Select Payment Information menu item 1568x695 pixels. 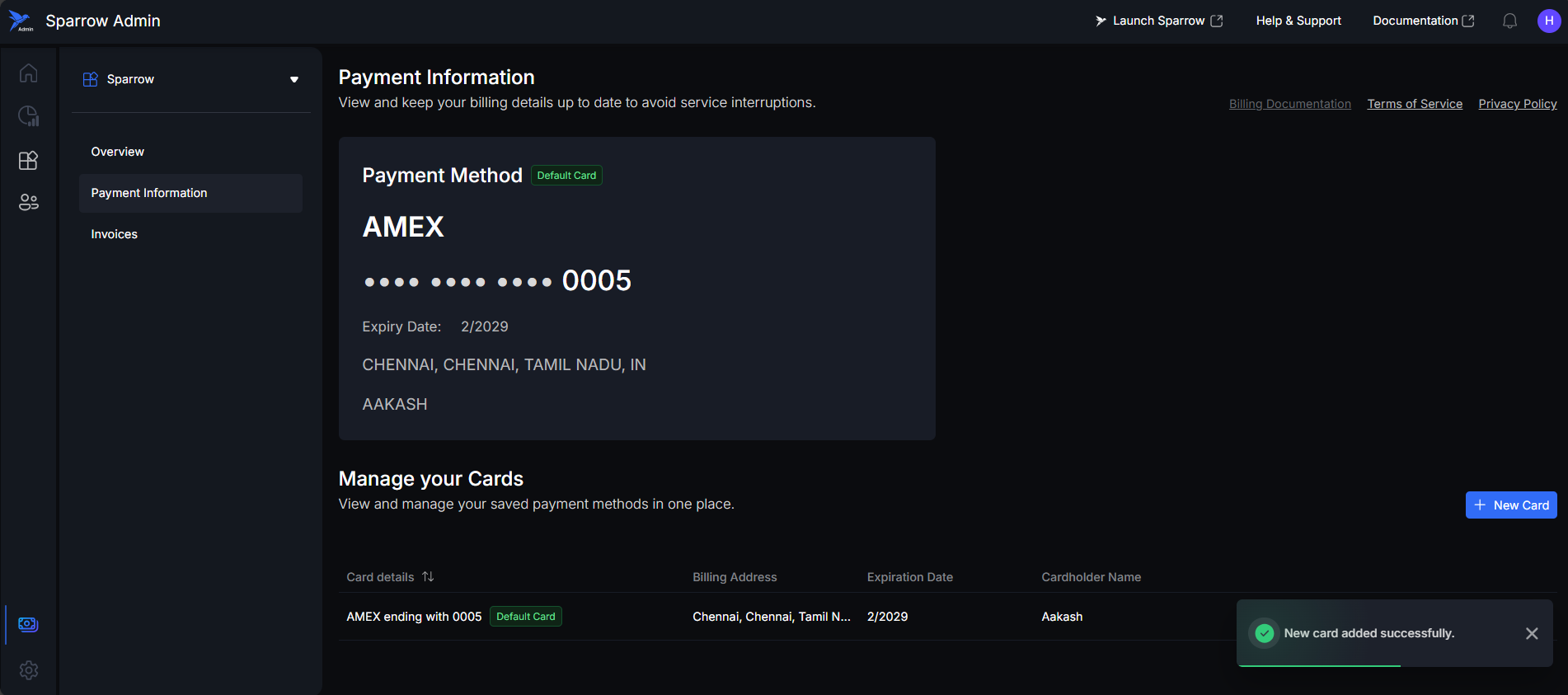tap(149, 193)
